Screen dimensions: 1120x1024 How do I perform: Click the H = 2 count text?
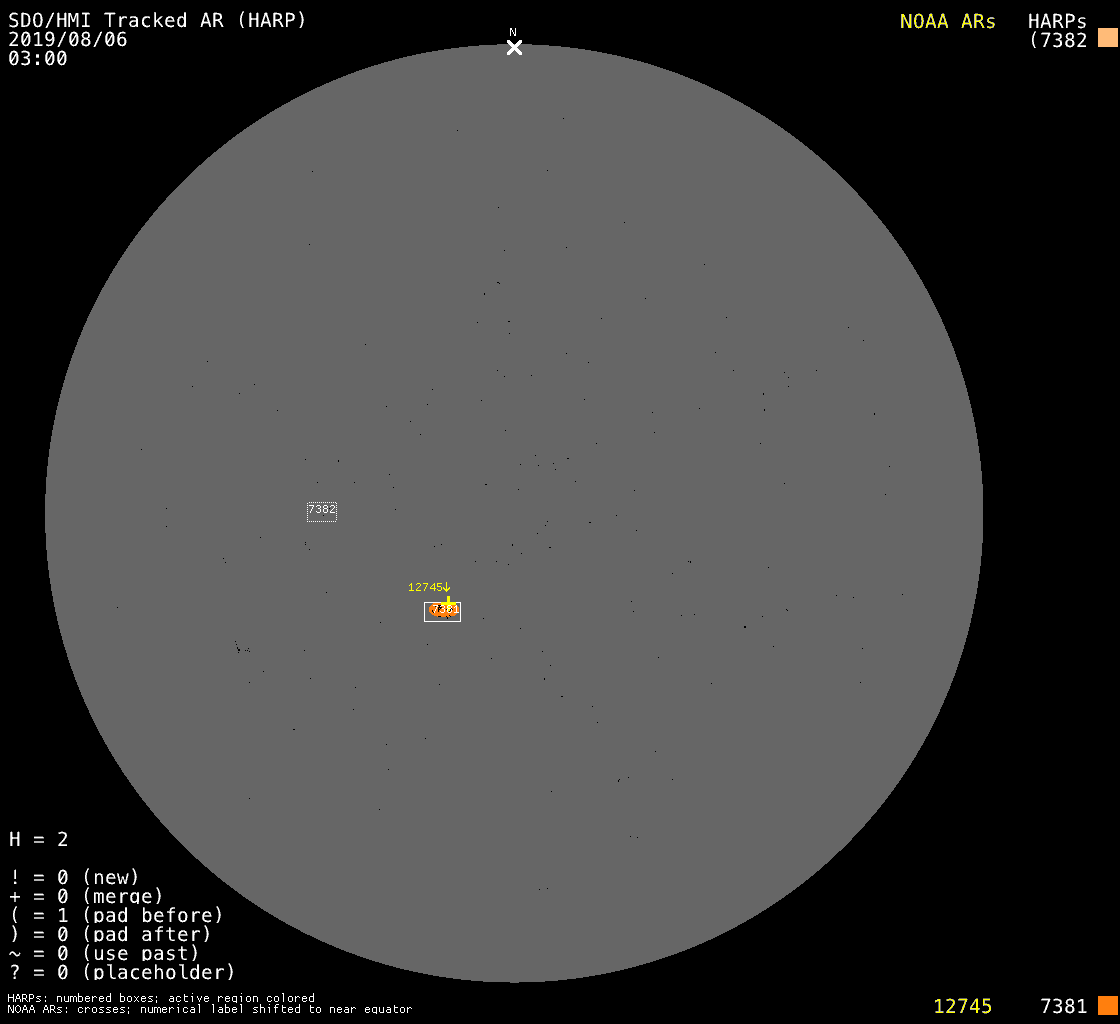tap(39, 839)
